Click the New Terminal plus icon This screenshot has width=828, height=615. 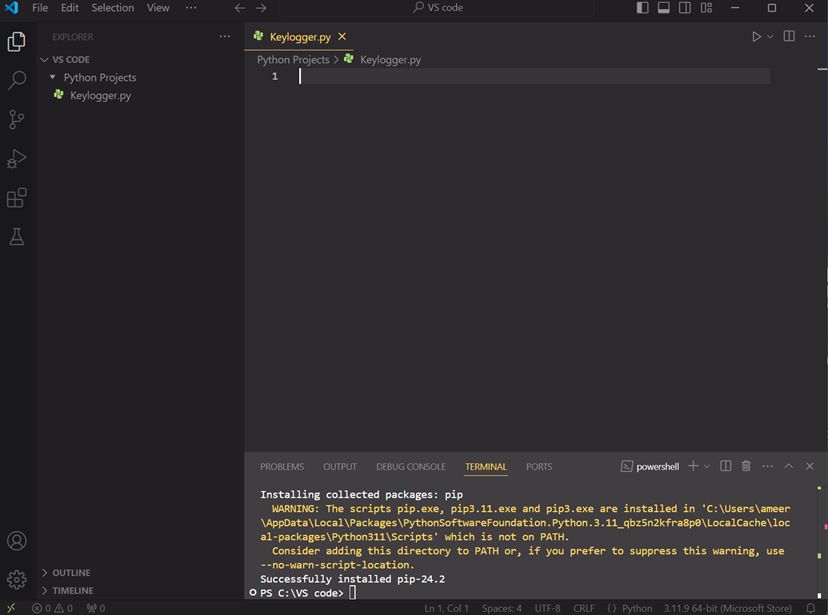point(693,466)
